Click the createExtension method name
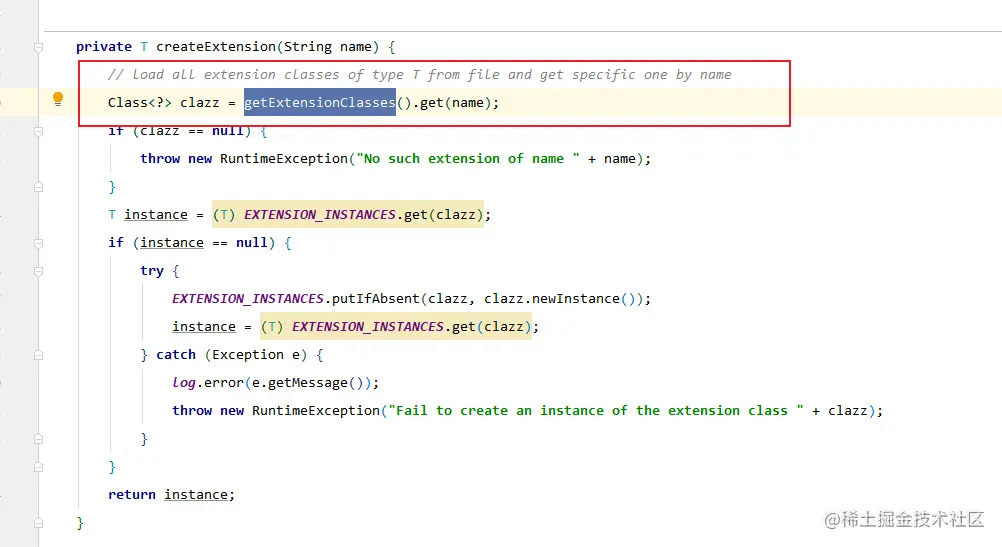The width and height of the screenshot is (1002, 547). tap(216, 47)
